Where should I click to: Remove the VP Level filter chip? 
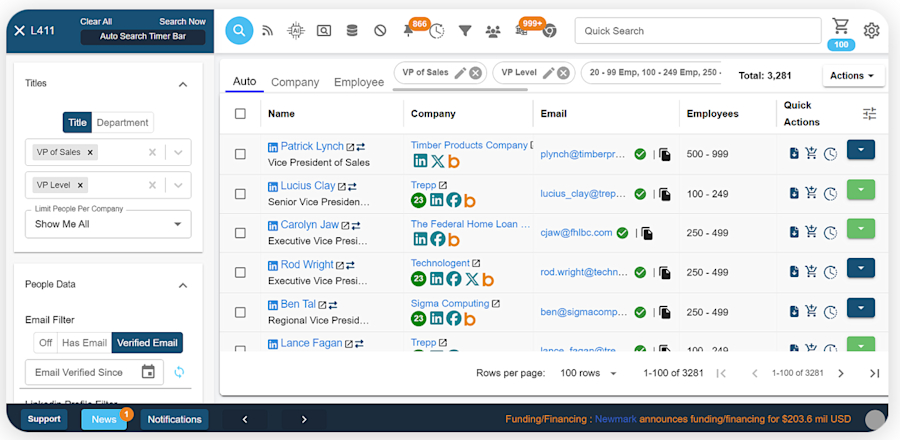click(x=564, y=73)
